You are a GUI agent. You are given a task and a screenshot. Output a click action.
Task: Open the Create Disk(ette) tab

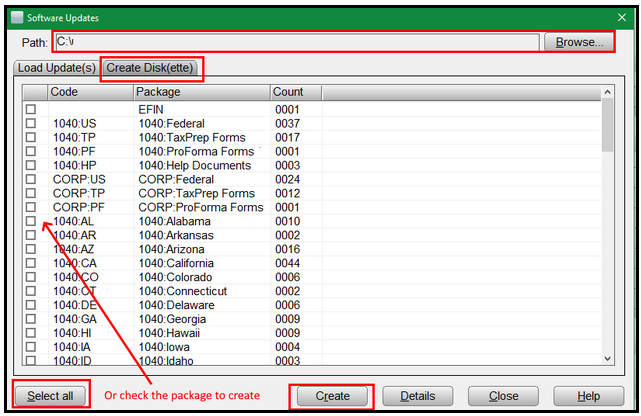click(x=153, y=68)
